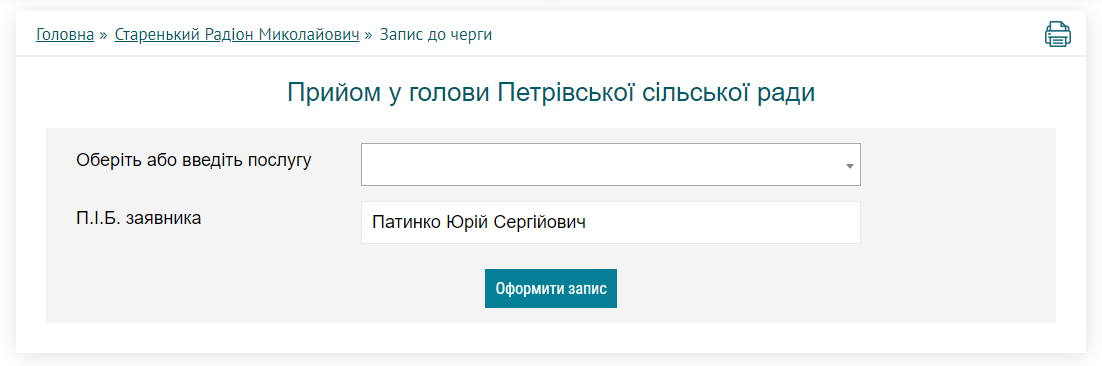The height and width of the screenshot is (366, 1102).
Task: Go to Старенький Радіон Миколайович page link
Action: (x=237, y=35)
